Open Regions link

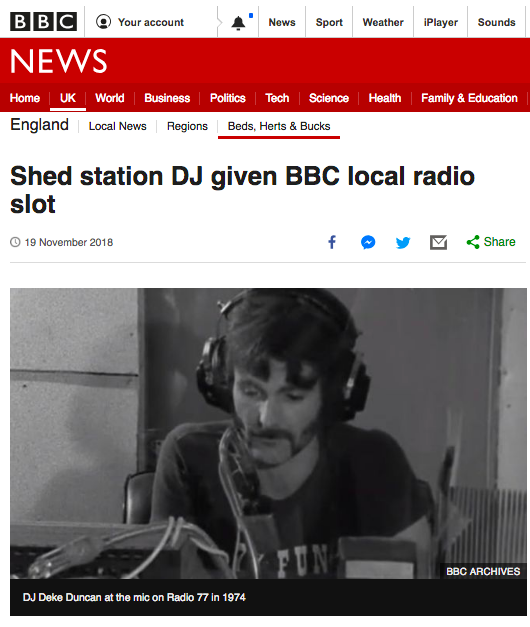[x=187, y=126]
